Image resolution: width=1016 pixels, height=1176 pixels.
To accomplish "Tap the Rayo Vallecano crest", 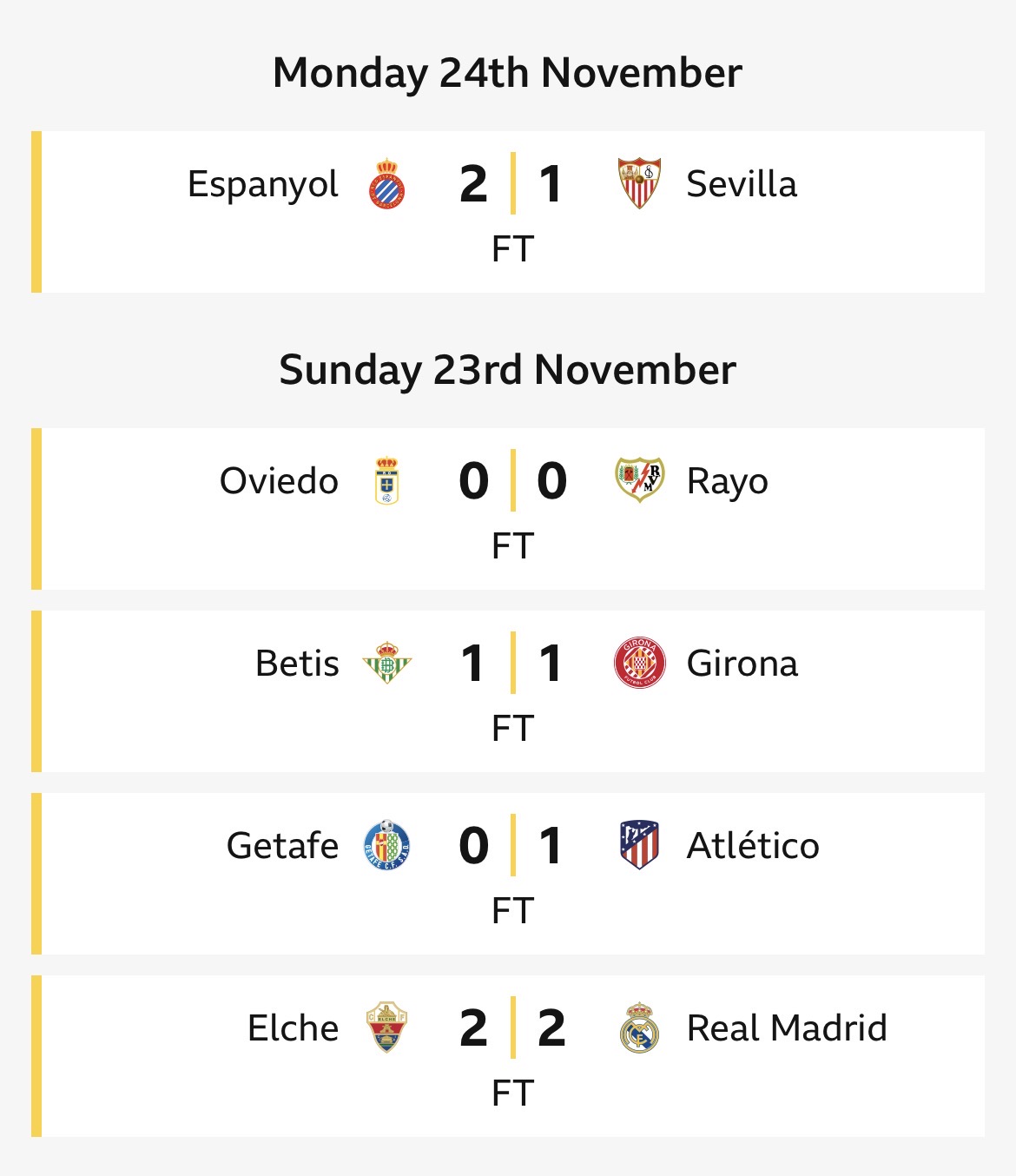I will point(639,480).
